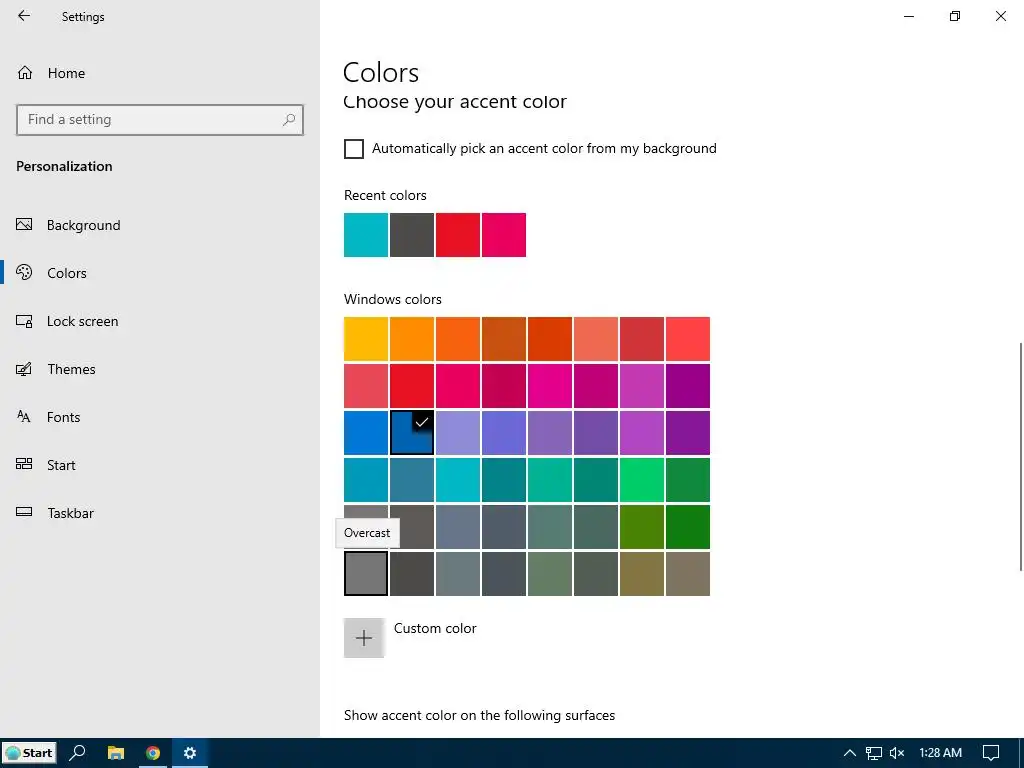Click the Find a setting search box
The height and width of the screenshot is (768, 1024).
coord(160,120)
